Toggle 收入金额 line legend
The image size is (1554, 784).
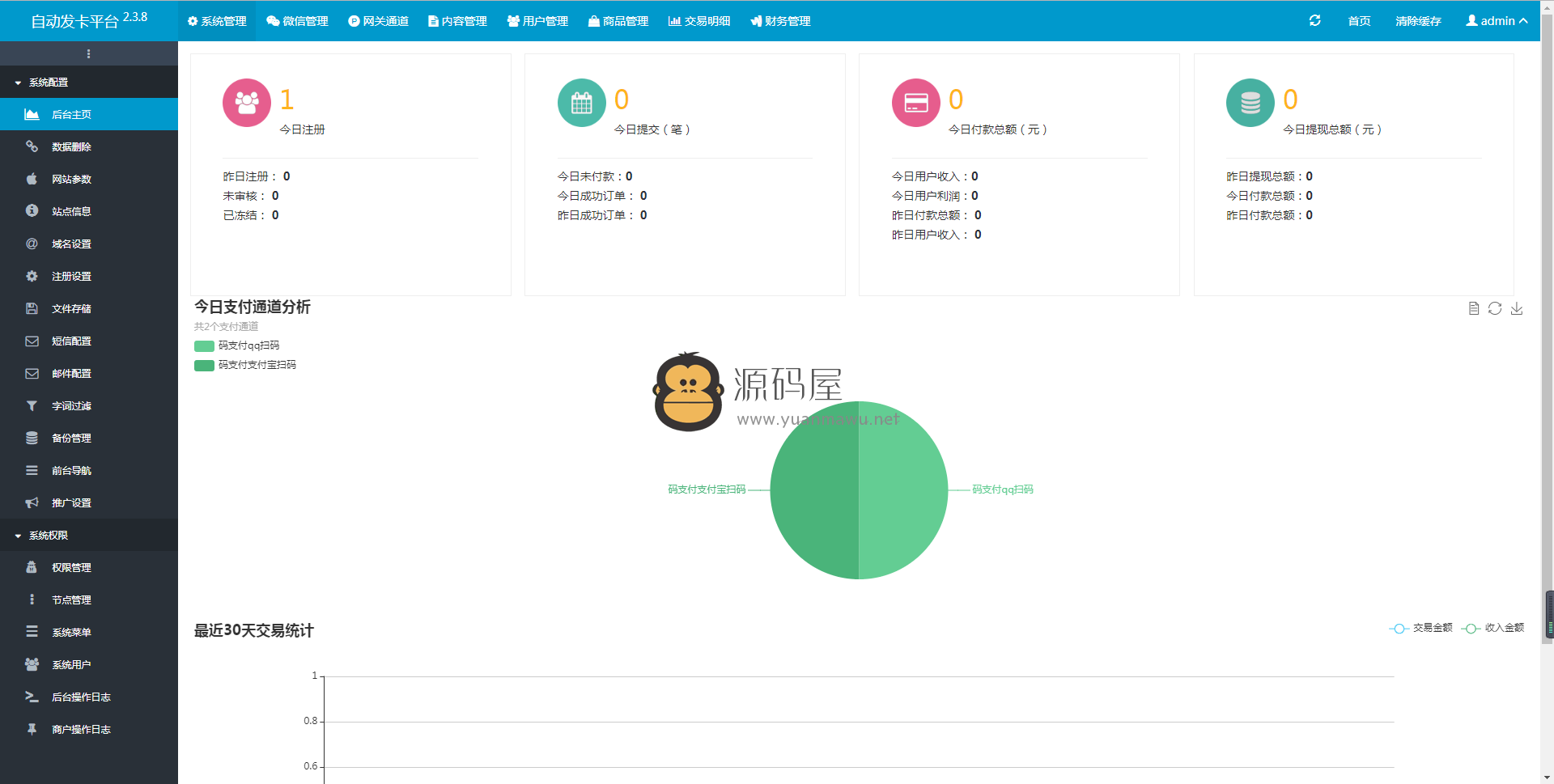[x=1493, y=628]
